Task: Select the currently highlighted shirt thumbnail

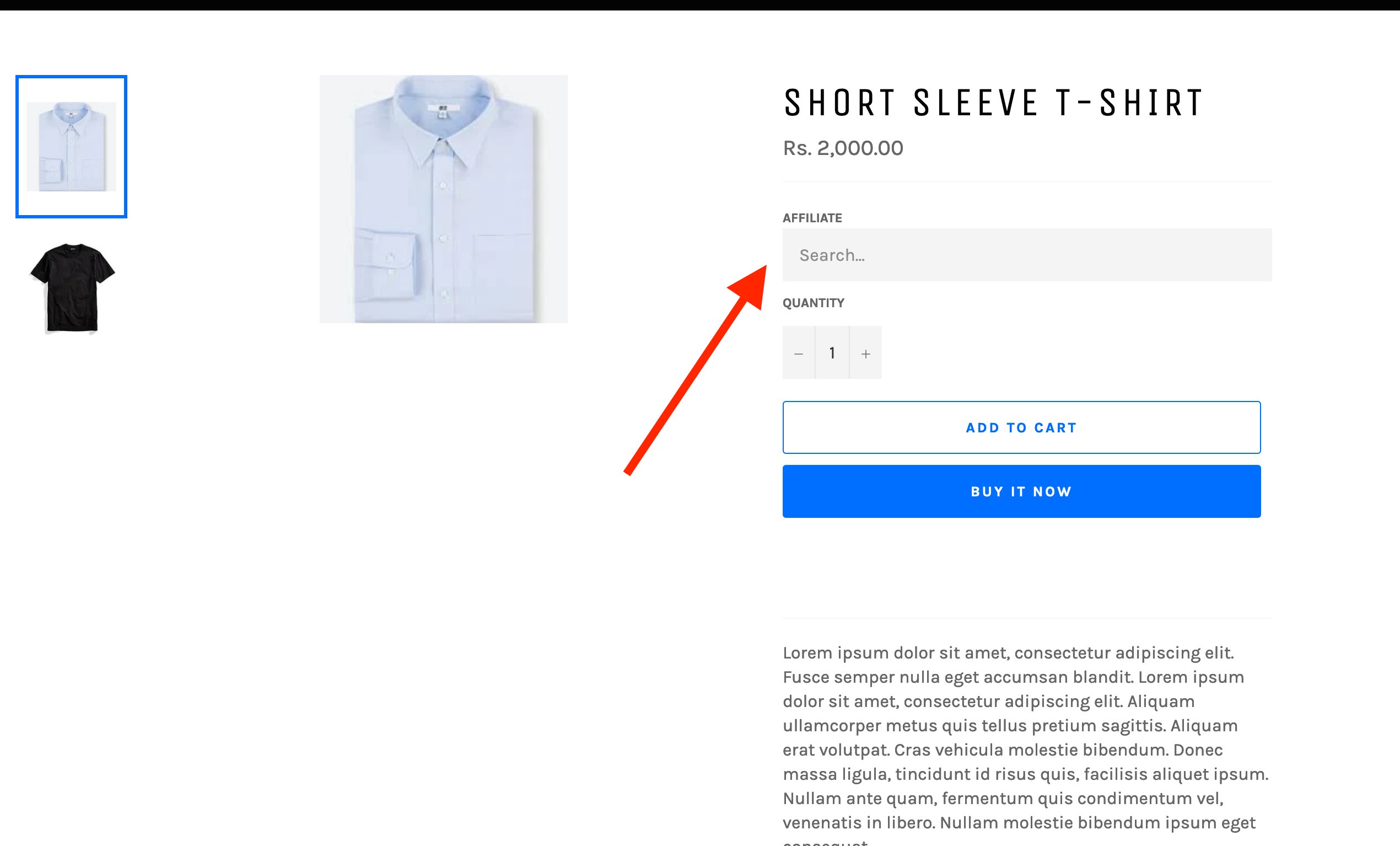Action: click(72, 146)
